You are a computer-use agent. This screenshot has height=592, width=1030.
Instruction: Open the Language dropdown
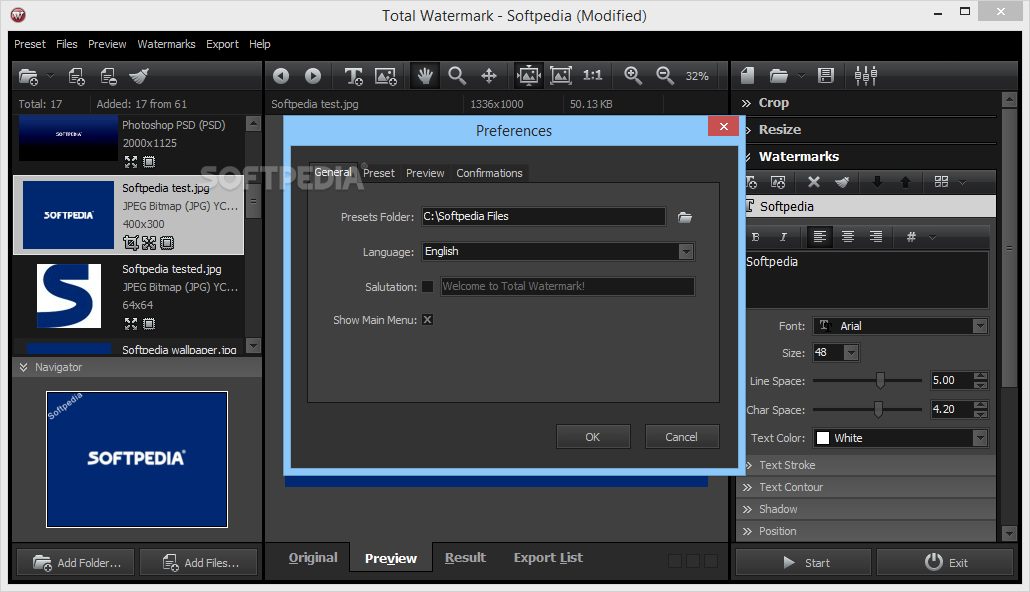(686, 252)
